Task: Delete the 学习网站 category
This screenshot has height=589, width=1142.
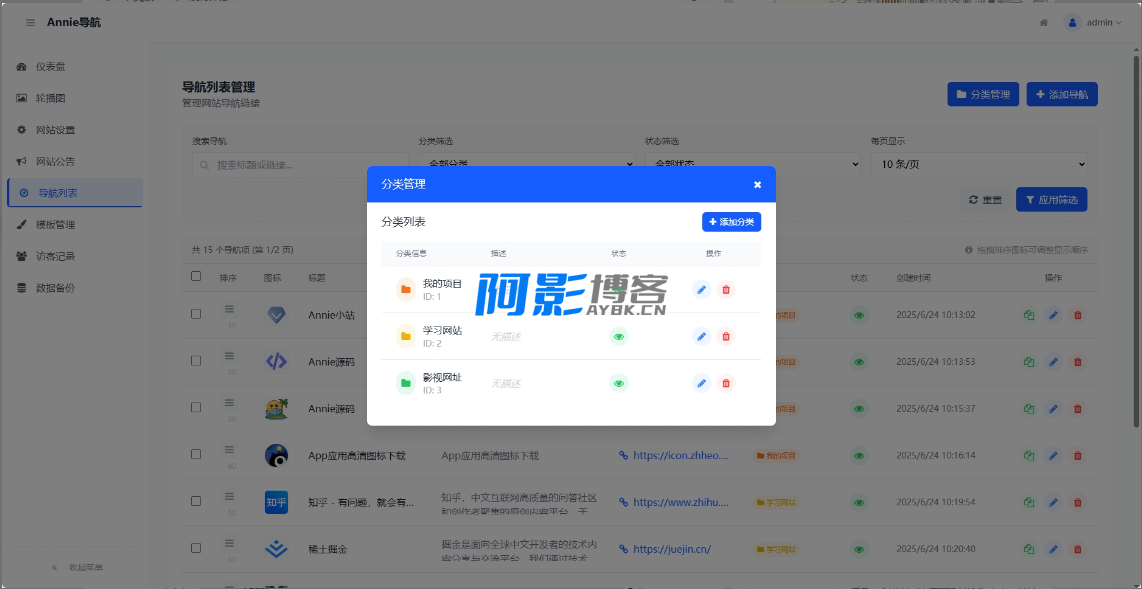Action: 726,336
